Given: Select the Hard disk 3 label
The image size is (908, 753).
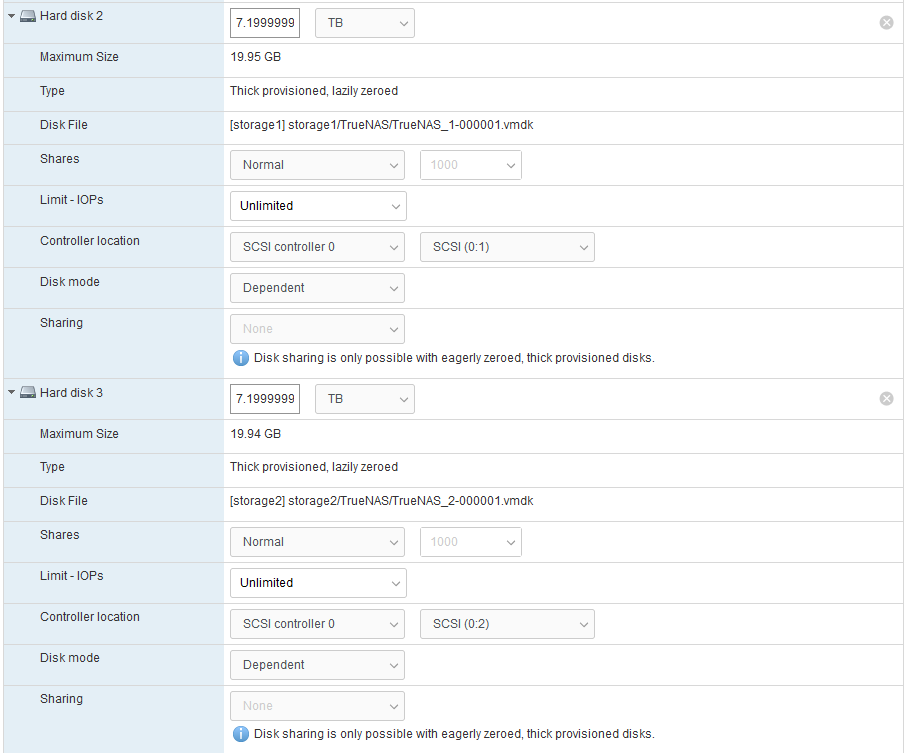Looking at the screenshot, I should click(71, 393).
